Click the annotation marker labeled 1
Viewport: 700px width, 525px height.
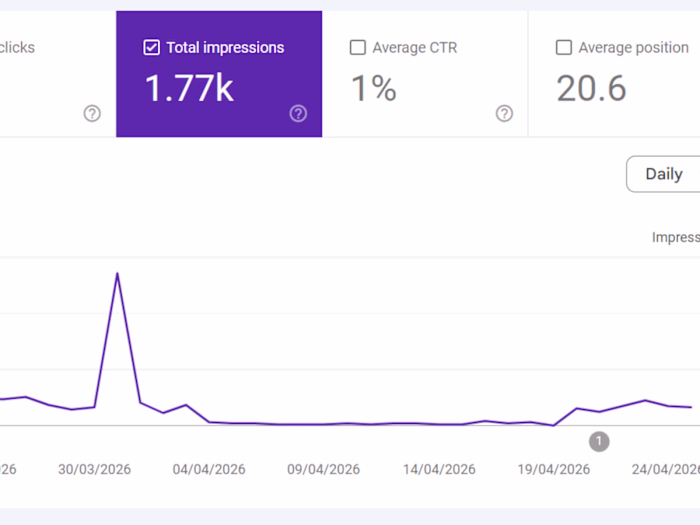pos(599,442)
